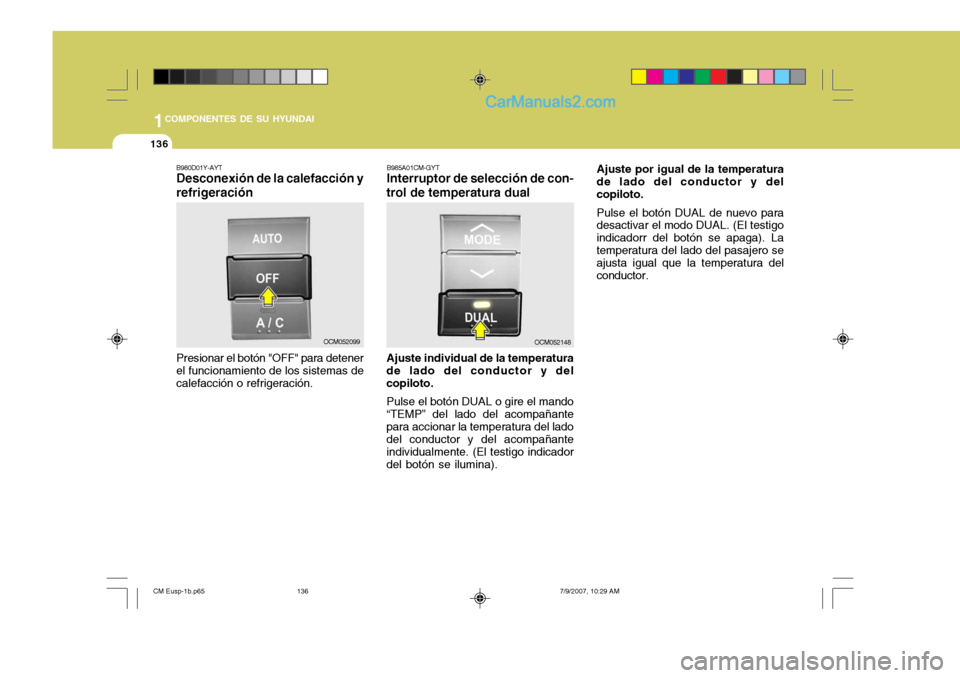Click the code label 'B980D01Y-AYT'
The height and width of the screenshot is (678, 960).
tap(200, 167)
